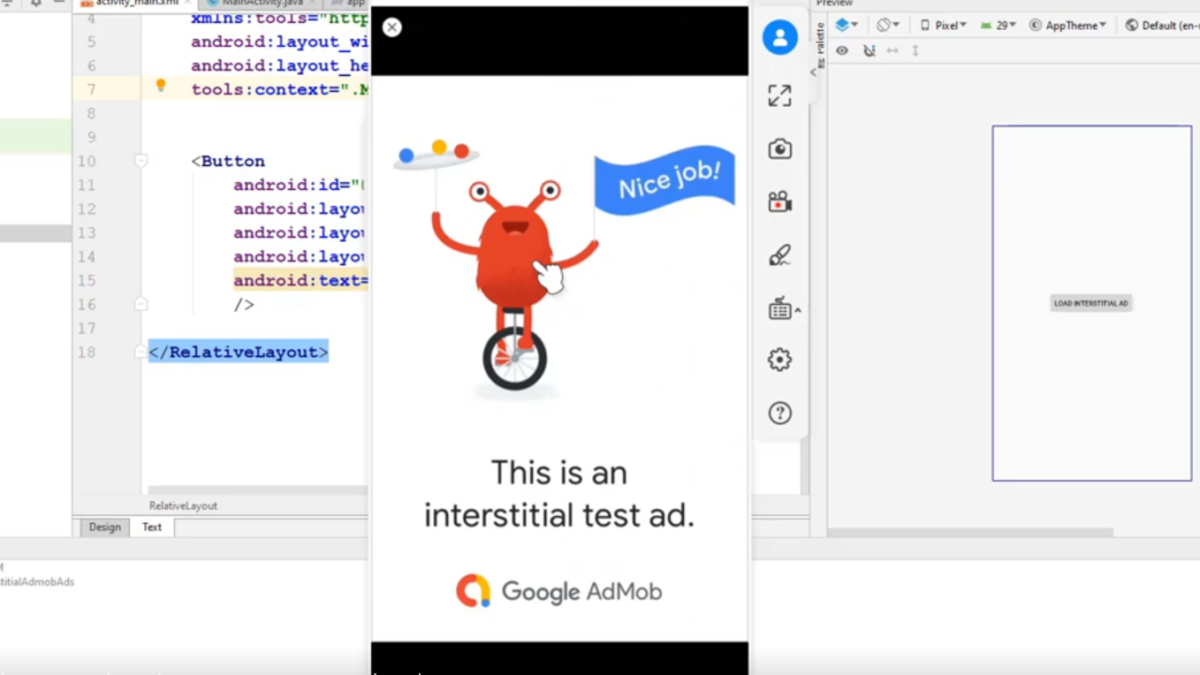Open the AppTheme dropdown
The image size is (1200, 675).
(1068, 25)
